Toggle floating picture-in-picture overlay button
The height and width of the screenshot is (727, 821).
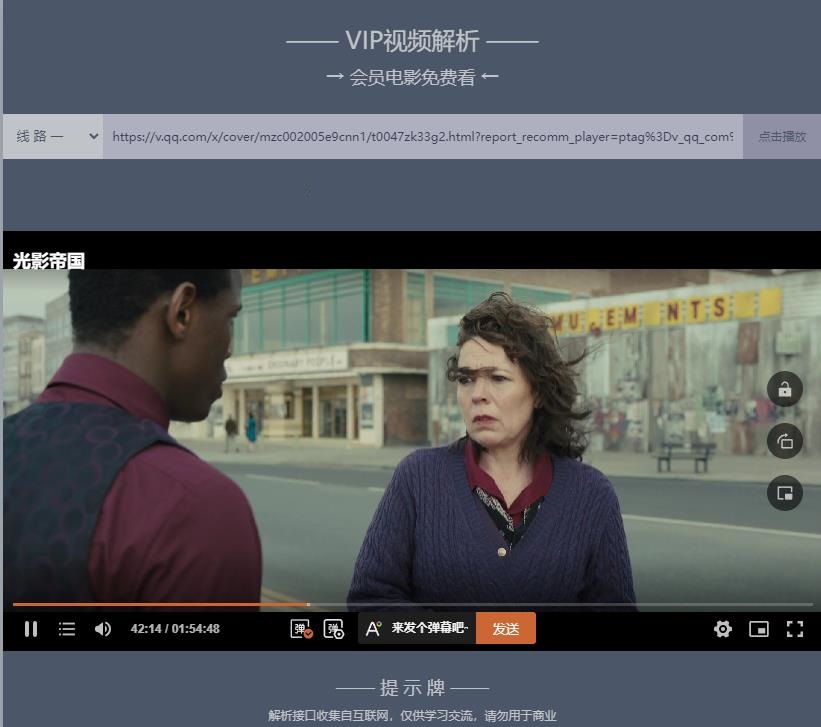(x=785, y=493)
